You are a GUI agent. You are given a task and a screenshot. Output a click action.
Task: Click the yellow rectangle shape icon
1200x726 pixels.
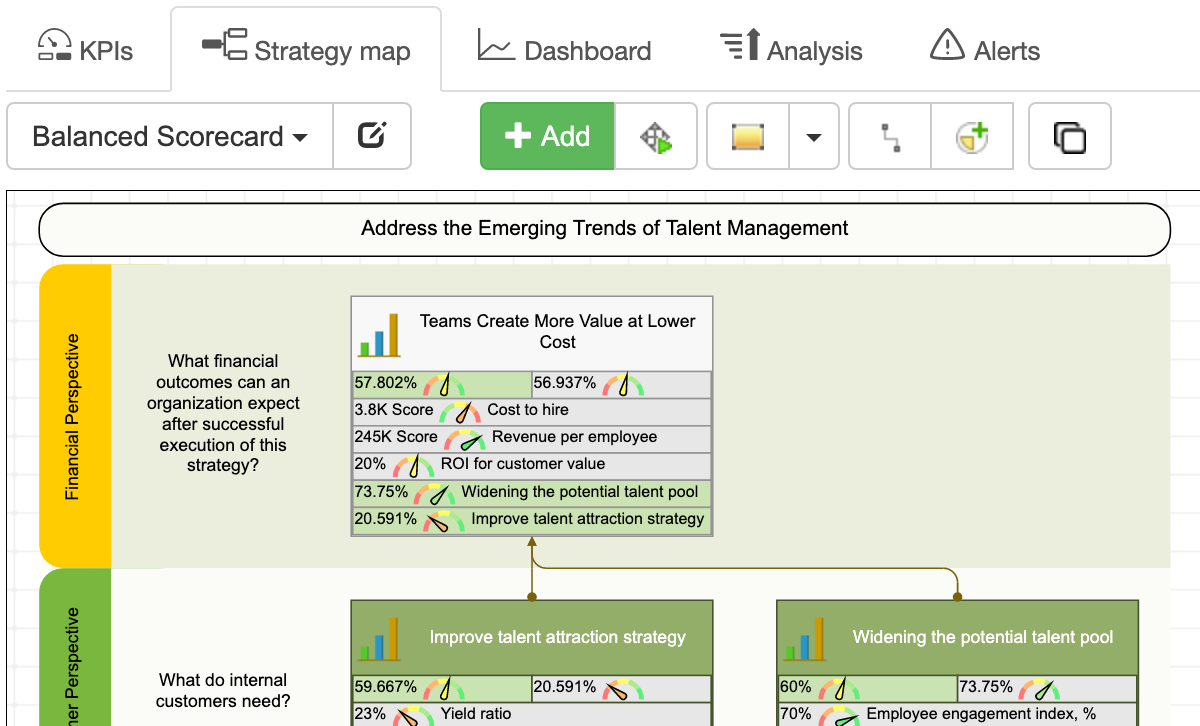748,137
